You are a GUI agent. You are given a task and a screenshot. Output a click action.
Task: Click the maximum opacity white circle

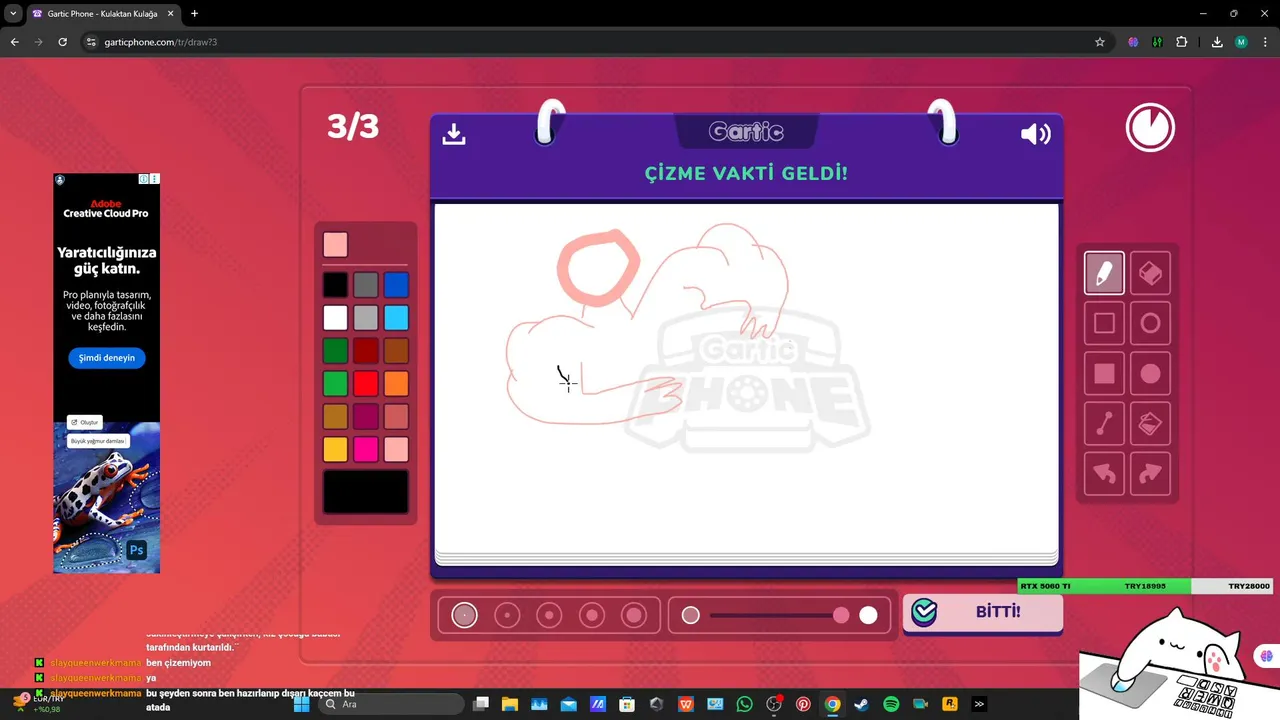[868, 615]
